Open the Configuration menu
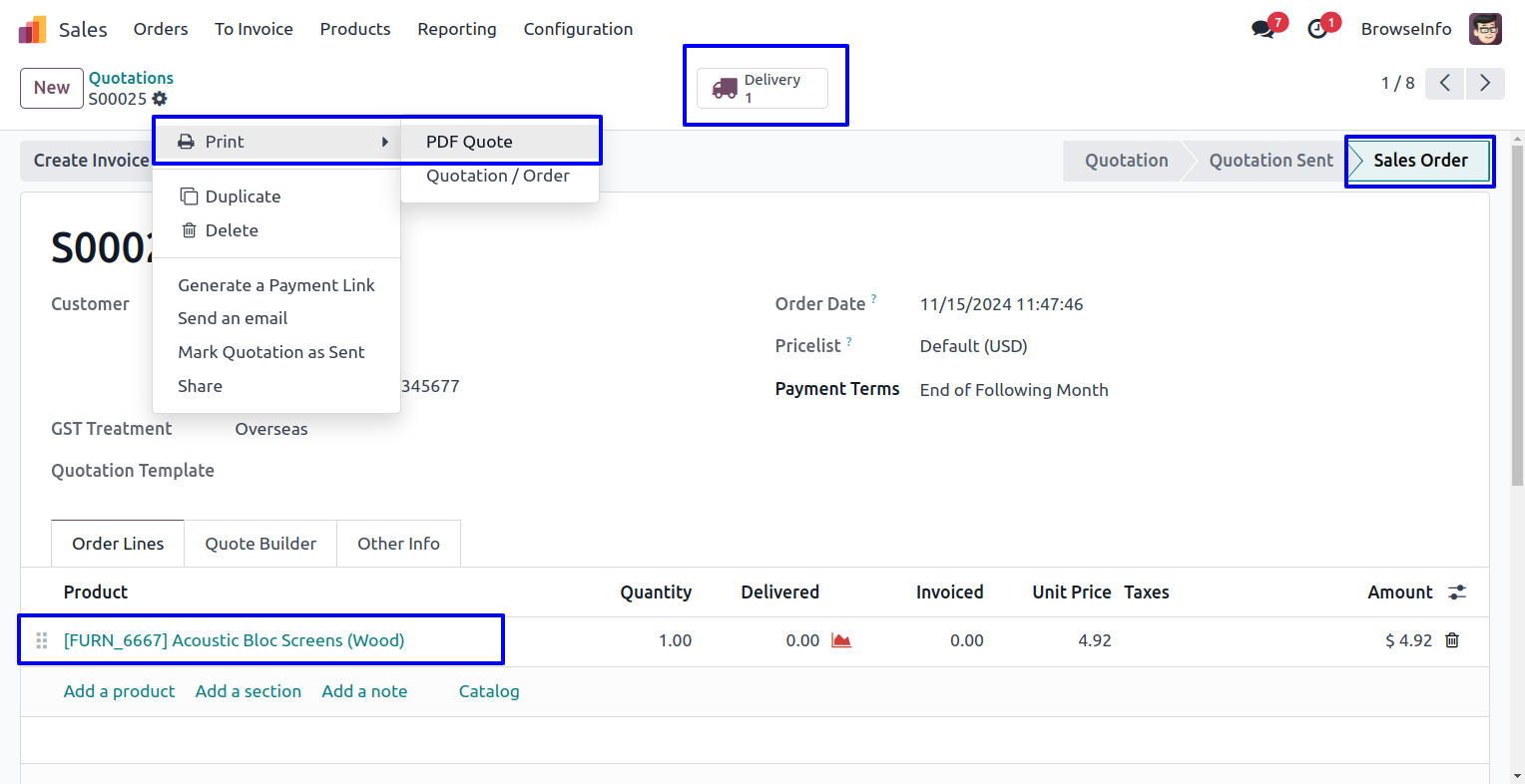The width and height of the screenshot is (1525, 784). pos(578,29)
